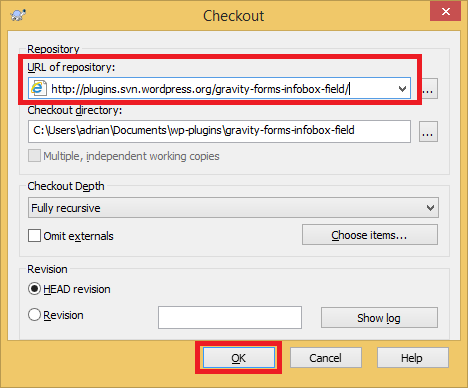Browse for checkout directory with ellipsis button

click(x=428, y=132)
